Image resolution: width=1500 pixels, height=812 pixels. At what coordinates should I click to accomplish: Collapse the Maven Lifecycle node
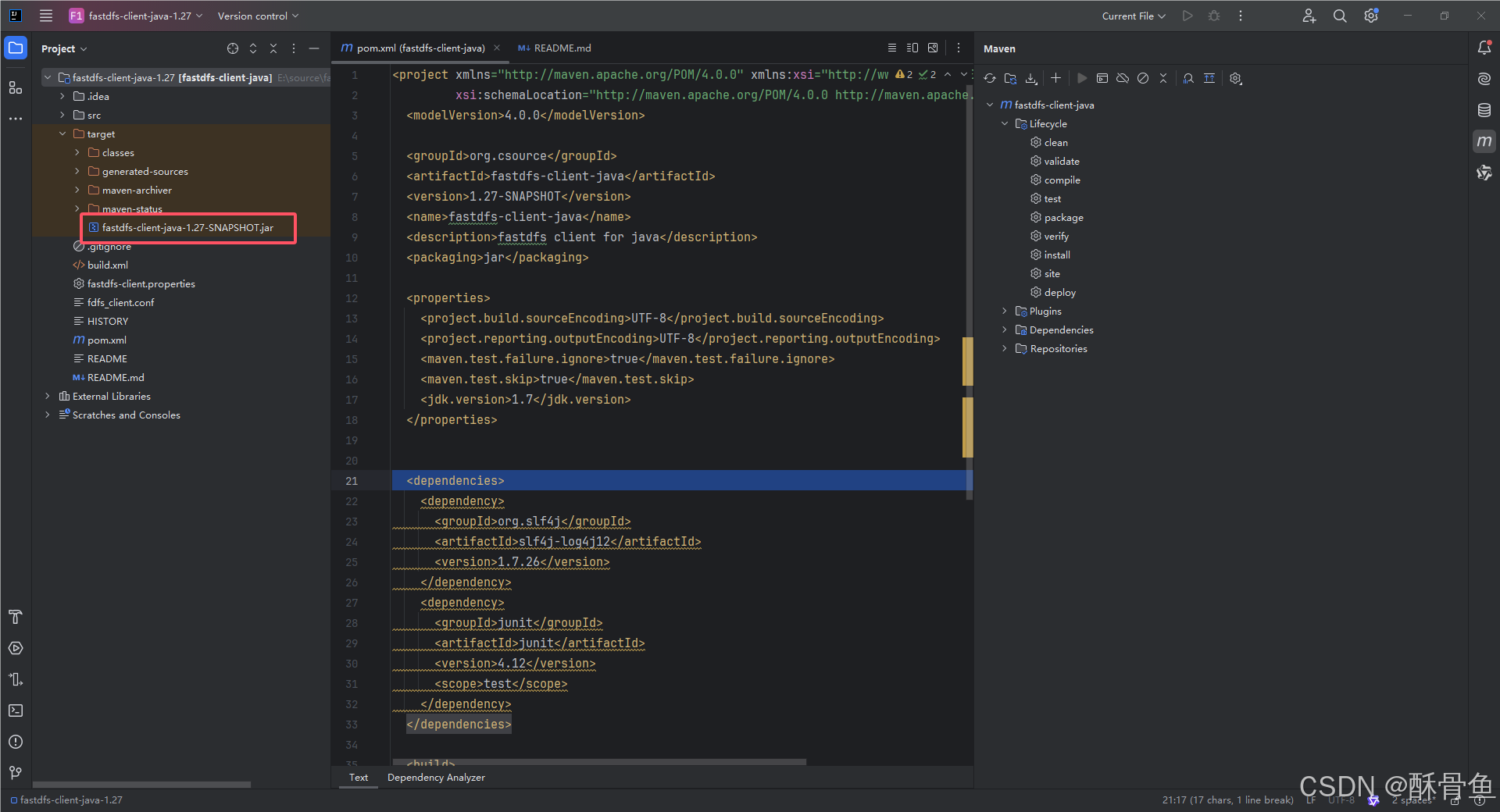pyautogui.click(x=1005, y=124)
